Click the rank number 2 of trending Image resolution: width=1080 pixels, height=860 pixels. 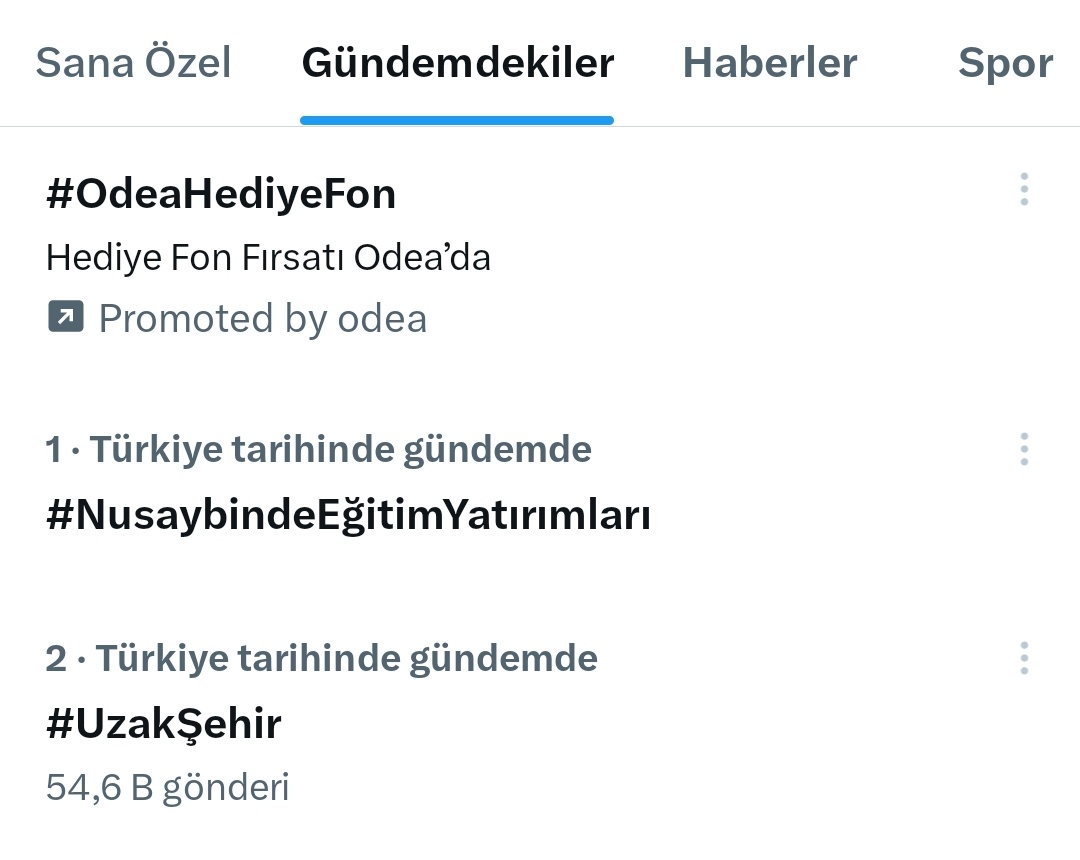click(56, 659)
